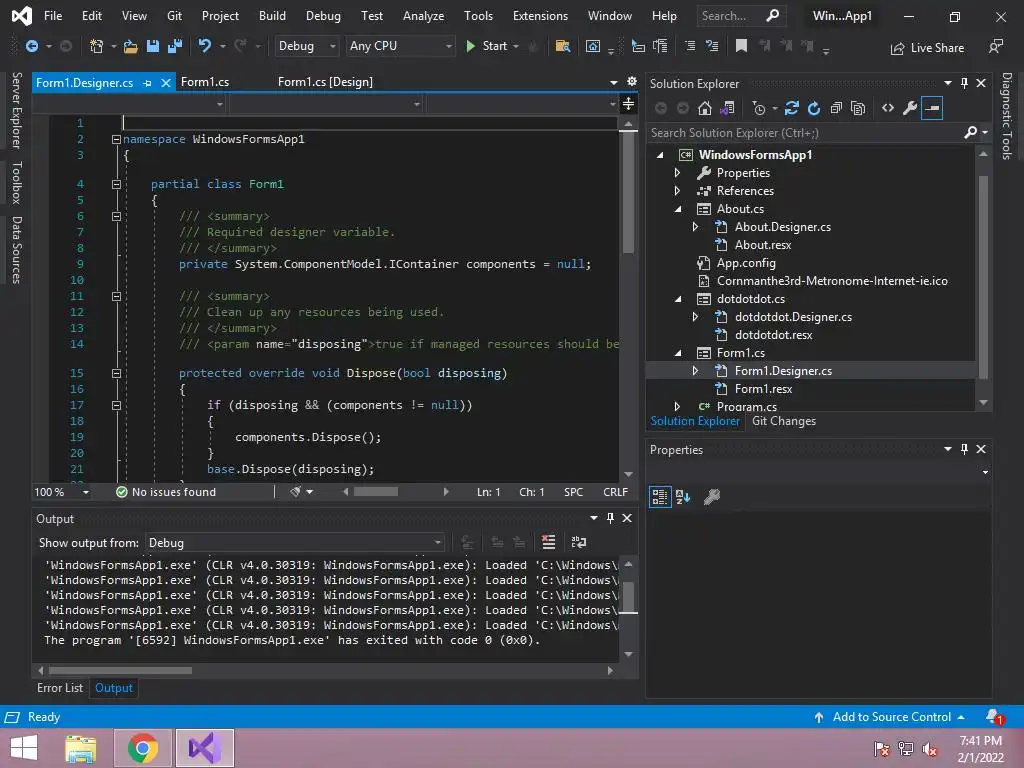Viewport: 1024px width, 768px height.
Task: Click the Solution Explorer Home icon
Action: [x=705, y=108]
